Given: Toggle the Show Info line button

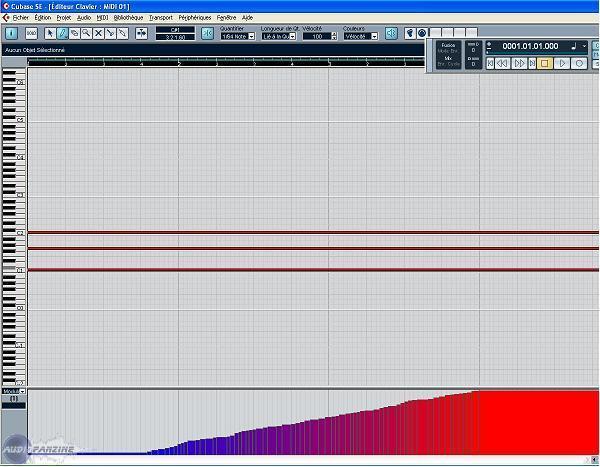Looking at the screenshot, I should coord(11,34).
